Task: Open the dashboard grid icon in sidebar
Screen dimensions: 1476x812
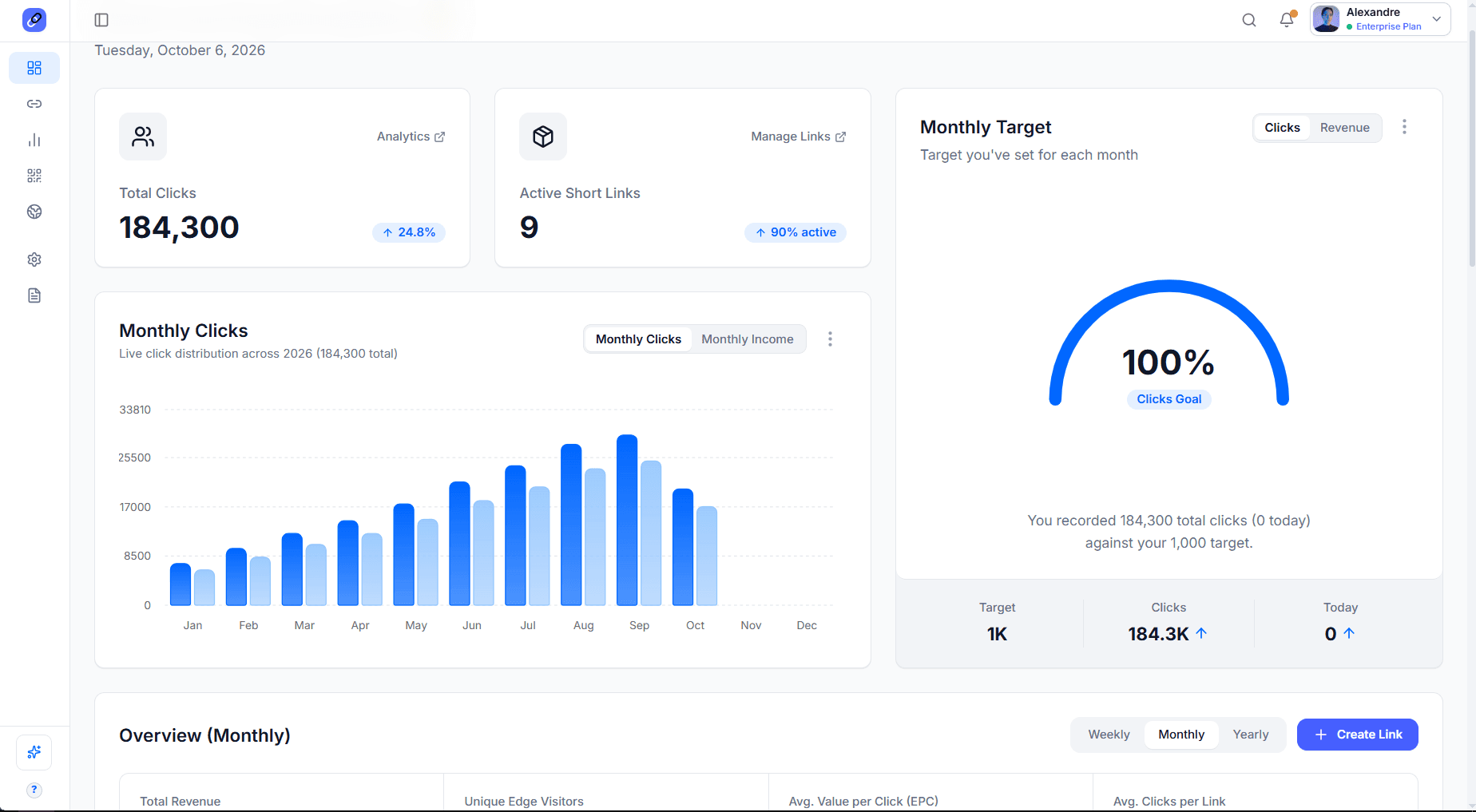Action: click(x=34, y=68)
